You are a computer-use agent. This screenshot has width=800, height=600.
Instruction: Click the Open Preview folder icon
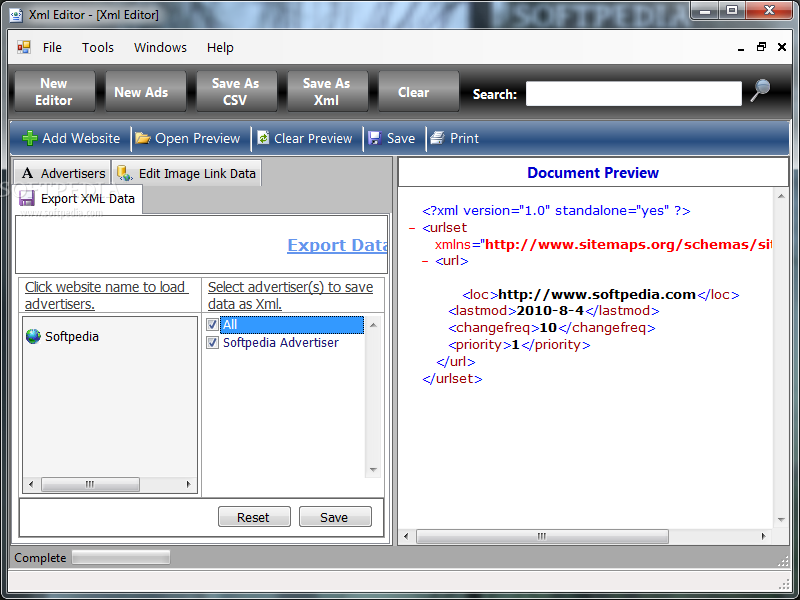(x=143, y=138)
